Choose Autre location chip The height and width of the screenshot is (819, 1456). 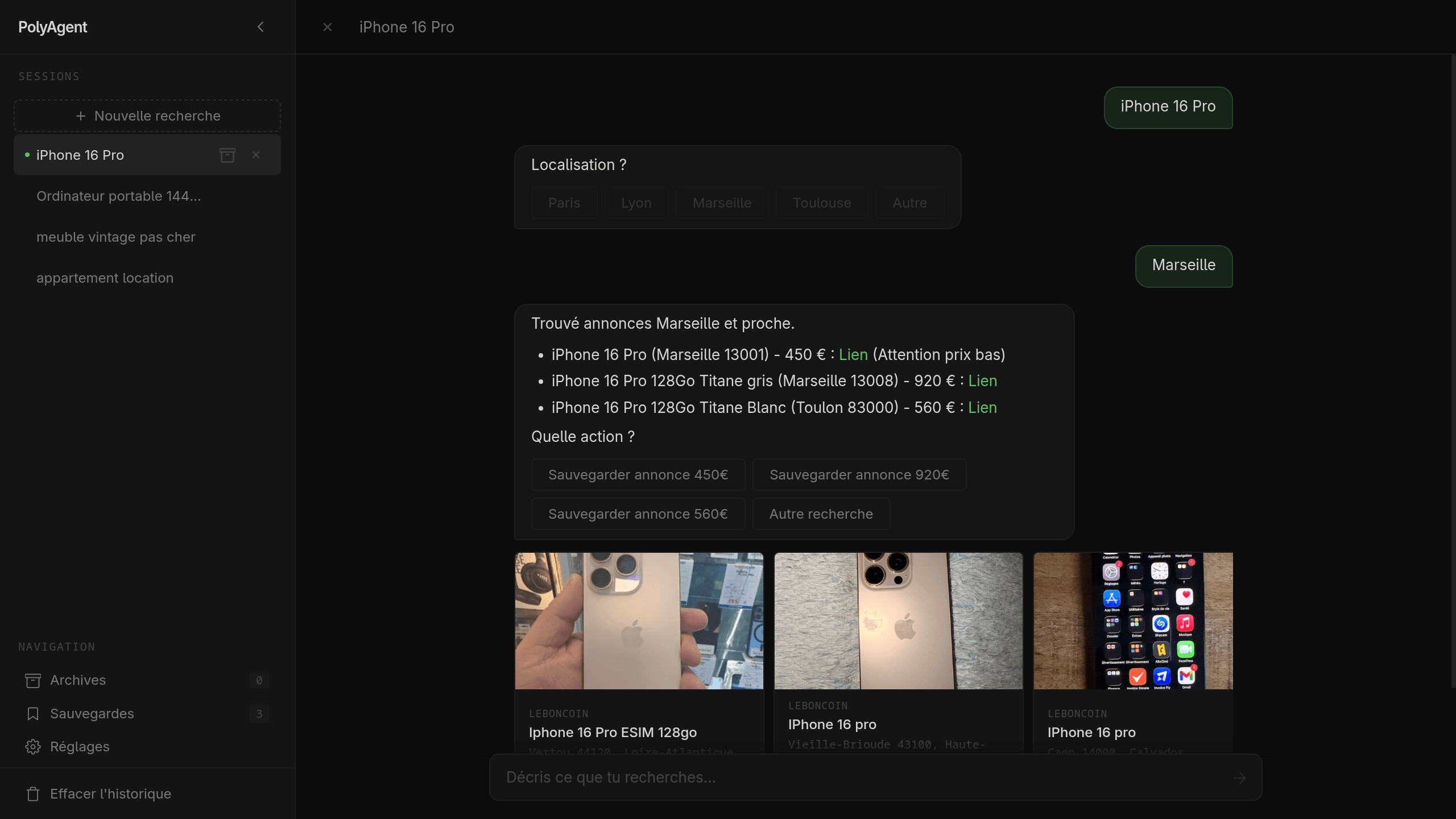click(909, 203)
